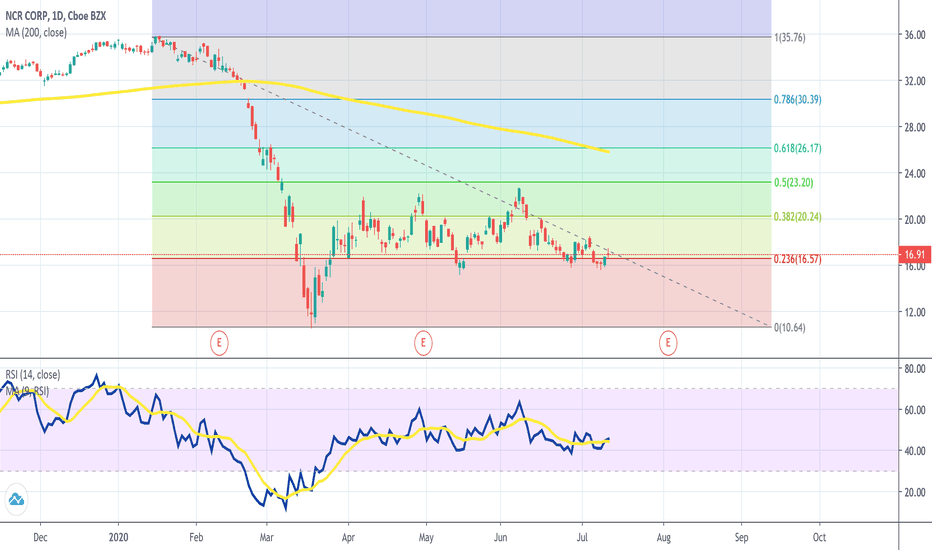Viewport: 932px width, 550px height.
Task: Click the 60.00 RSI axis label
Action: tap(915, 410)
